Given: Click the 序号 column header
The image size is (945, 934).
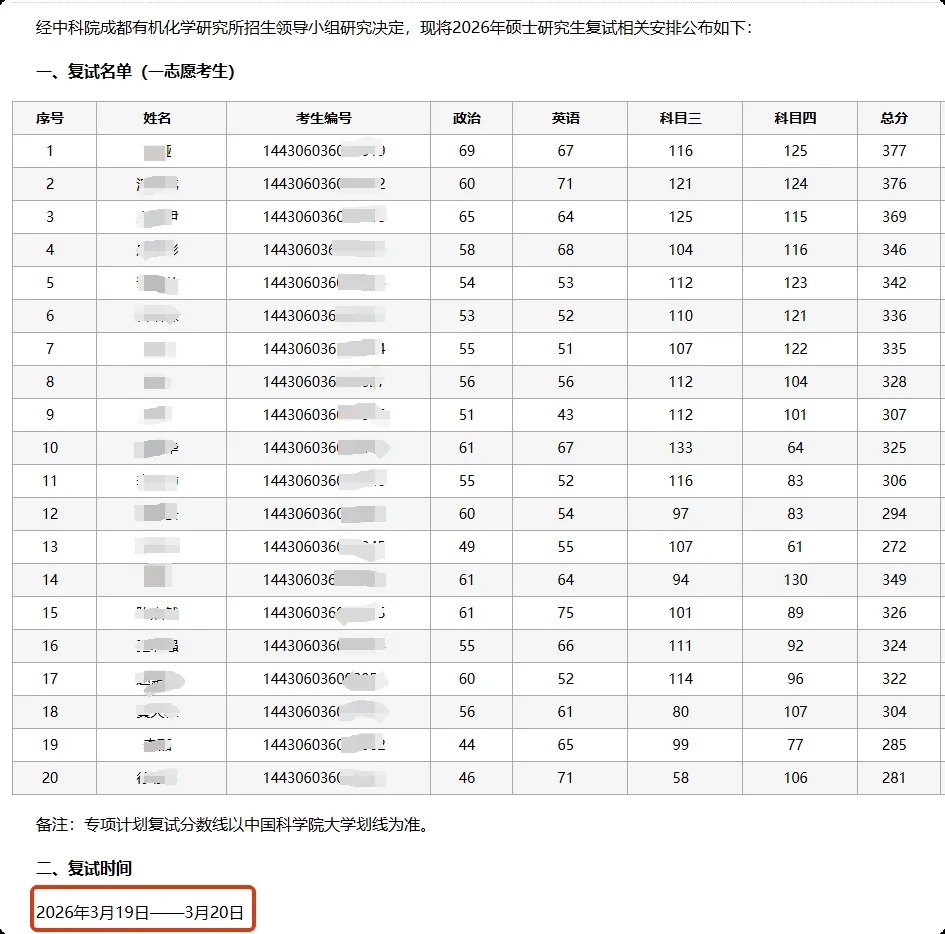Looking at the screenshot, I should point(50,118).
